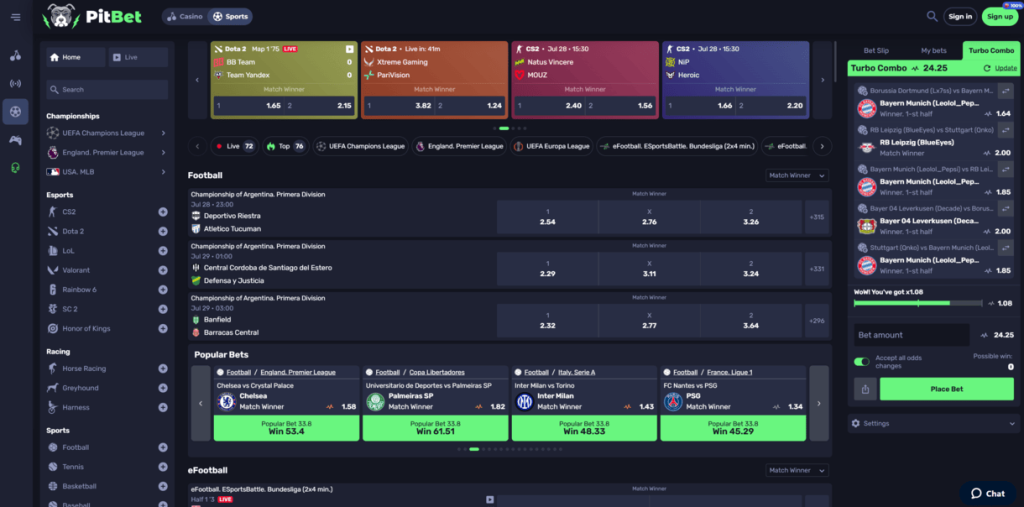Click the stream play icon on BB Team card
The width and height of the screenshot is (1024, 507).
[x=350, y=49]
